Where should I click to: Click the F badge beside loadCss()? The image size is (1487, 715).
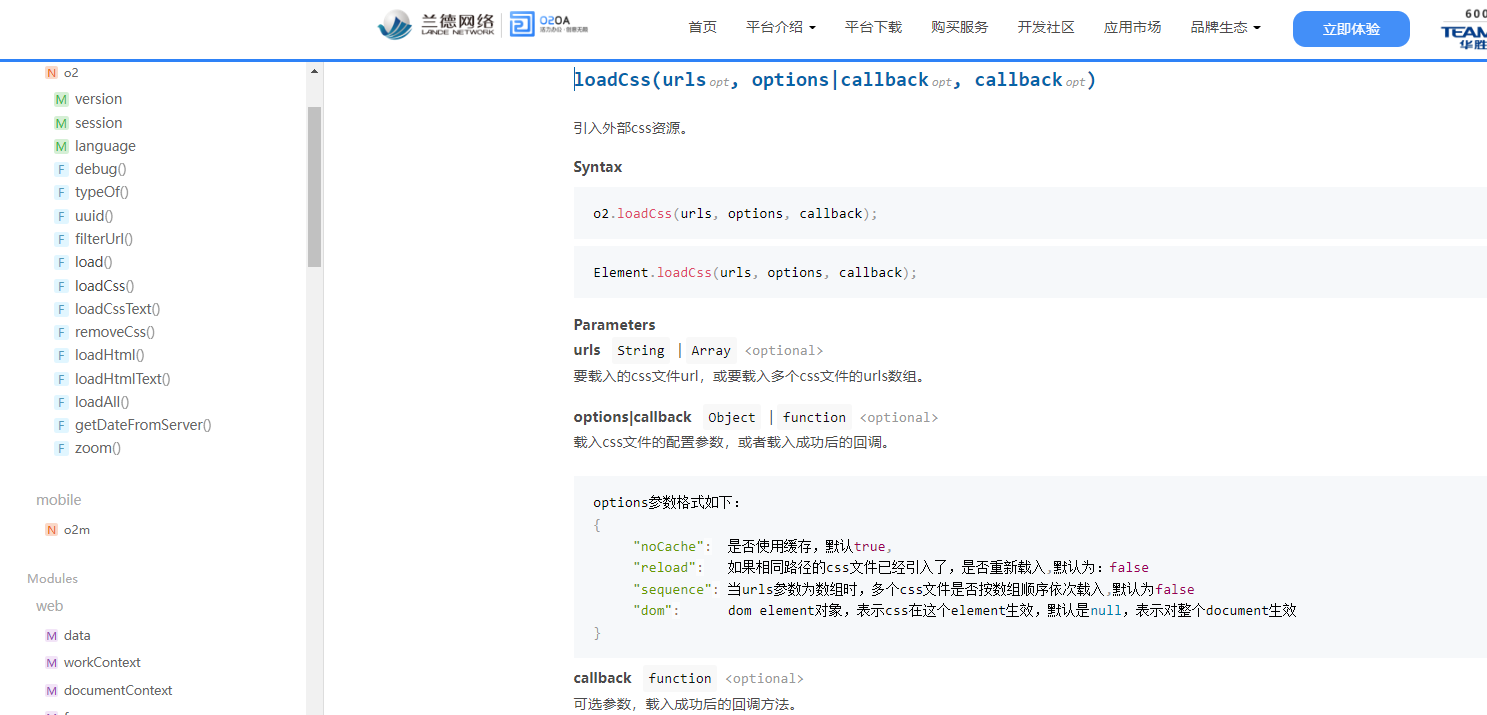(61, 286)
